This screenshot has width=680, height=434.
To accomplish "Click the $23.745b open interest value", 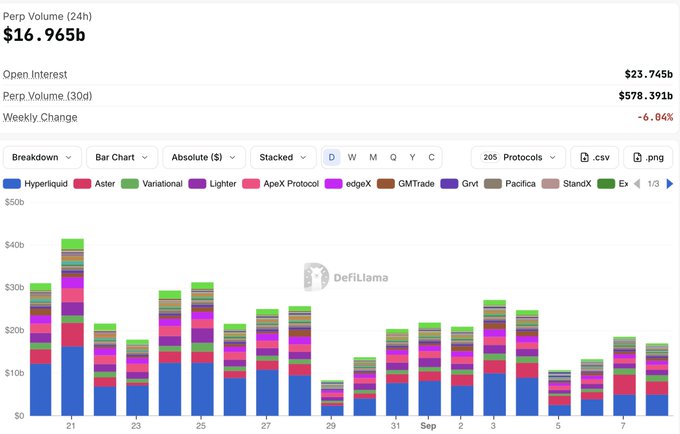I will point(648,75).
